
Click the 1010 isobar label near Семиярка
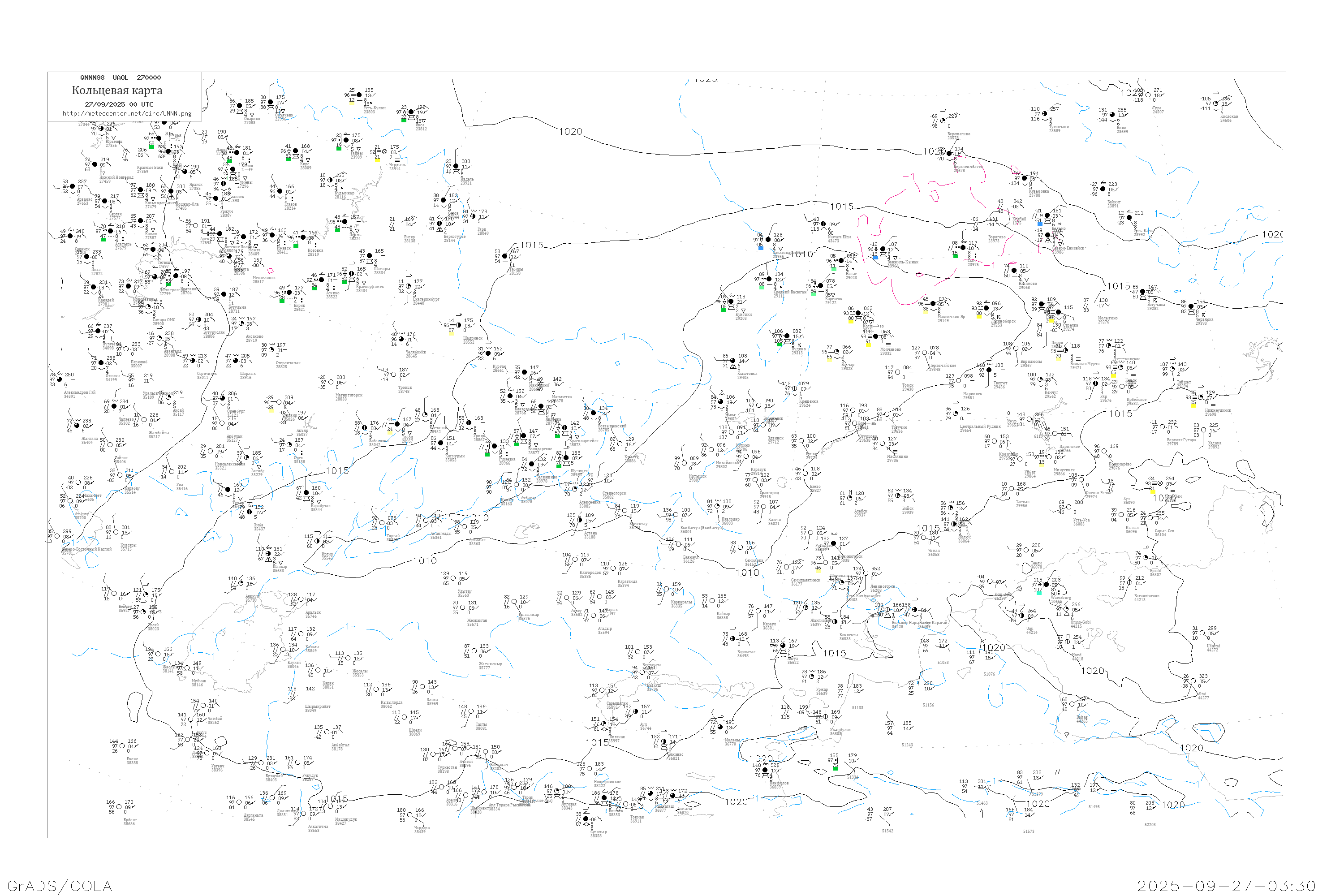[747, 573]
